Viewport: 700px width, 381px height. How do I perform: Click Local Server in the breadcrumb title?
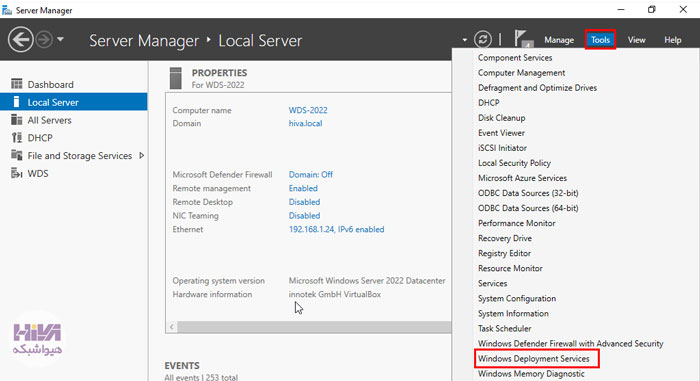tap(260, 41)
